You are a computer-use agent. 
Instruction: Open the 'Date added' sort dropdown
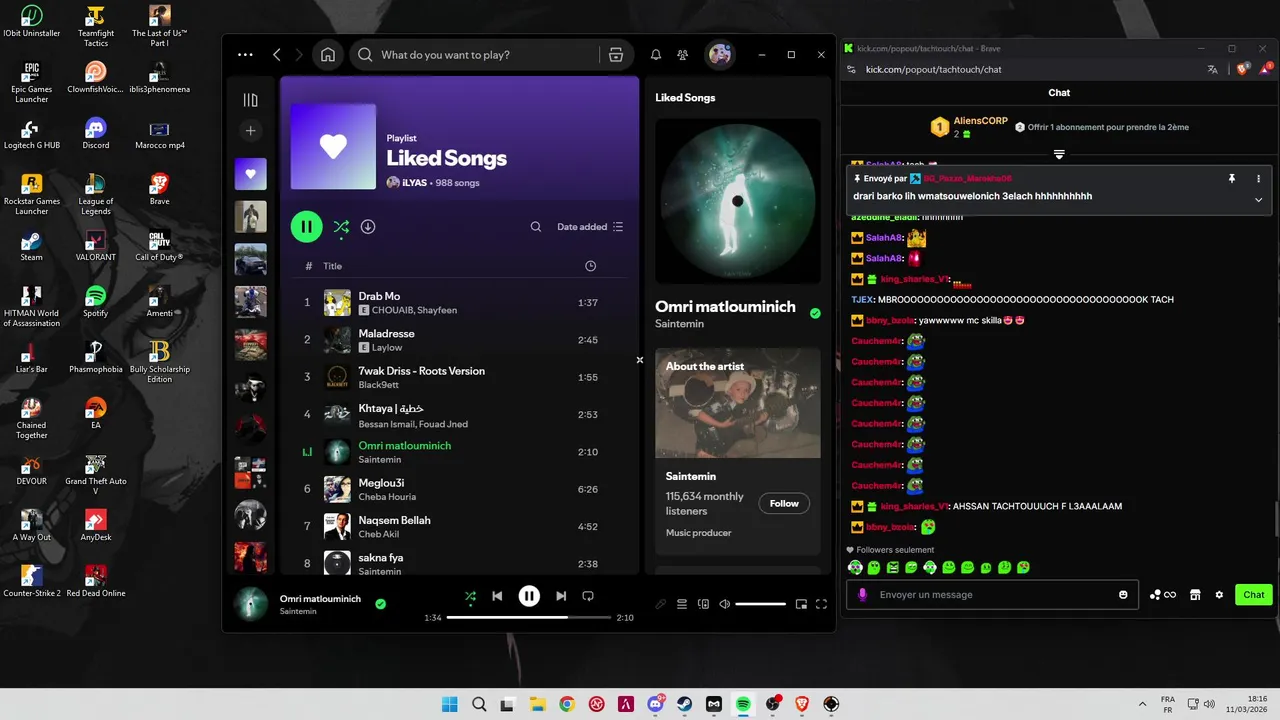(x=590, y=227)
